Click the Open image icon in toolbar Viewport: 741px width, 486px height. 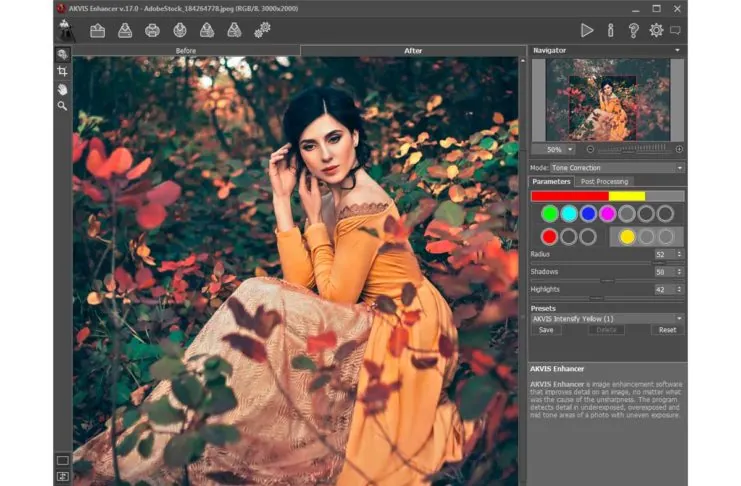pyautogui.click(x=98, y=30)
